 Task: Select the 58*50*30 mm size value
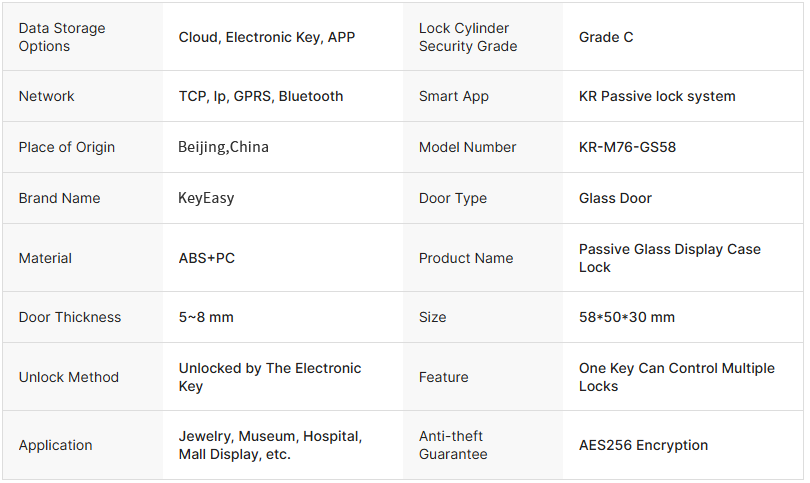pyautogui.click(x=626, y=317)
